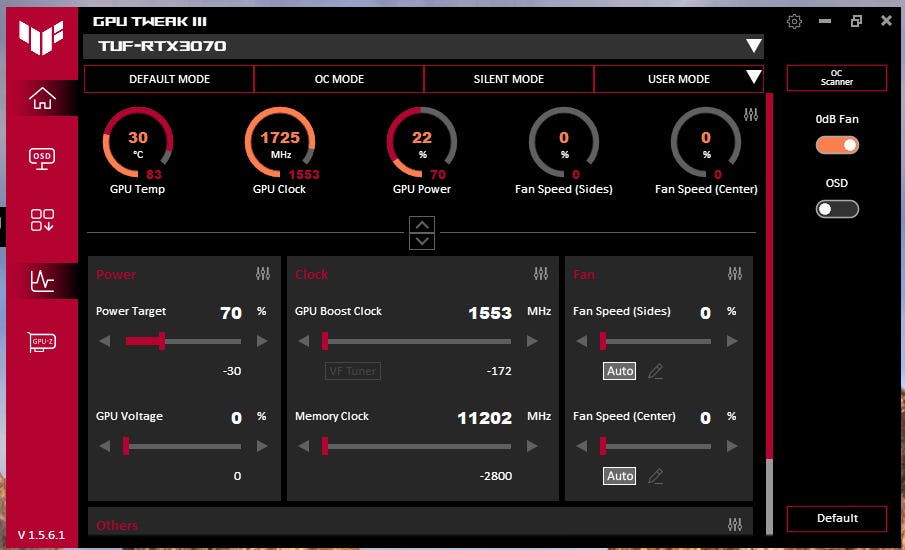Click the GPU Temp gauge
The height and width of the screenshot is (550, 905).
[x=137, y=143]
